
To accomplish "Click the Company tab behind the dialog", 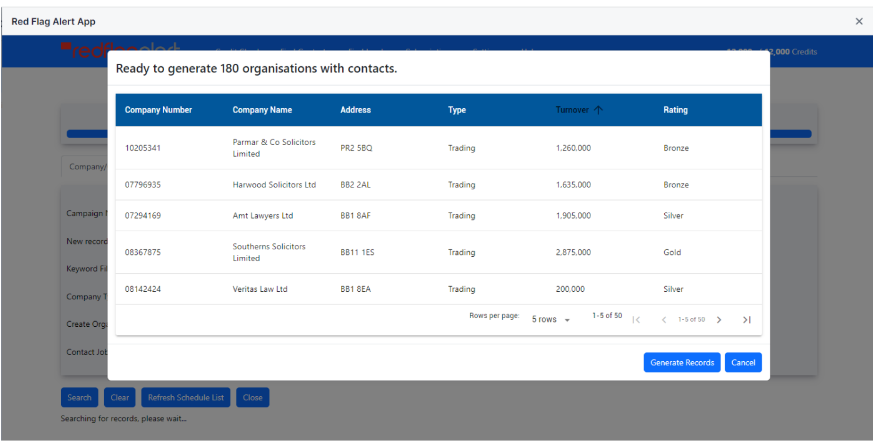I will click(85, 167).
